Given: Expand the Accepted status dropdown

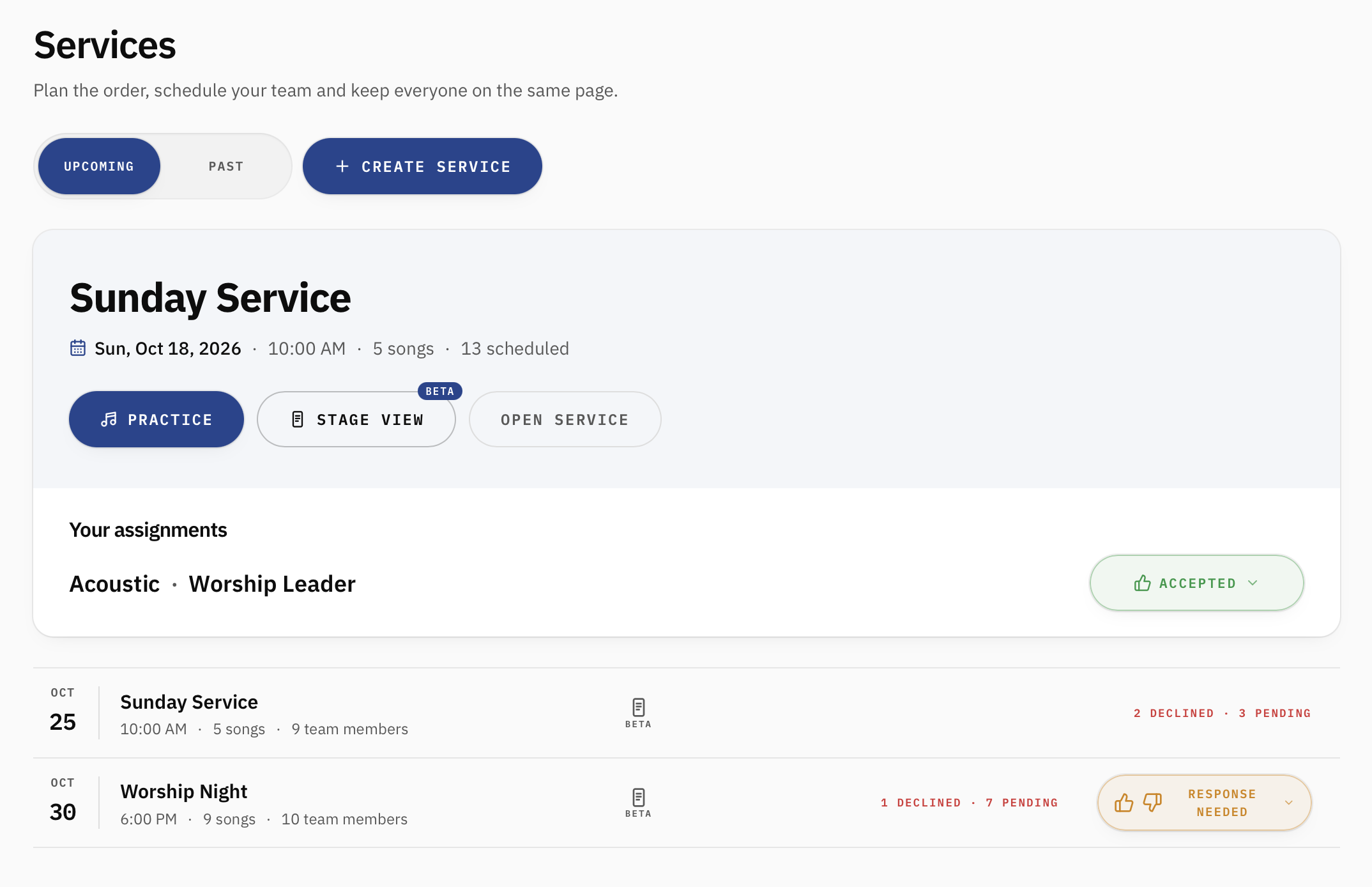Looking at the screenshot, I should pyautogui.click(x=1196, y=583).
